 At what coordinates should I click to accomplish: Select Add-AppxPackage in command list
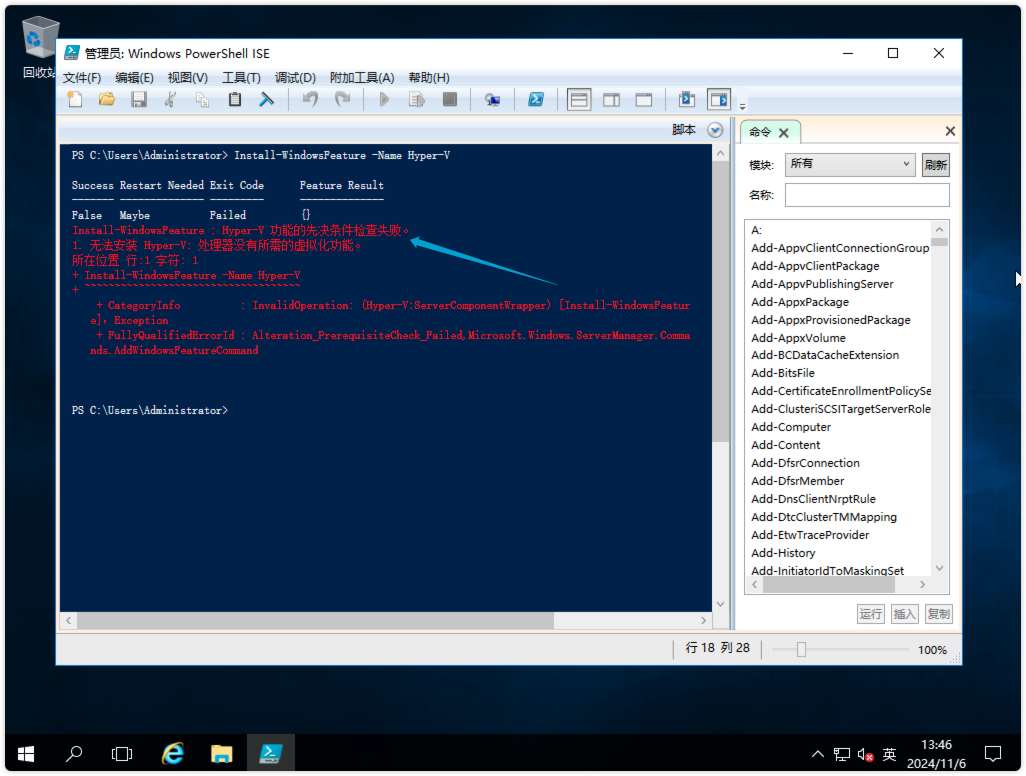800,302
